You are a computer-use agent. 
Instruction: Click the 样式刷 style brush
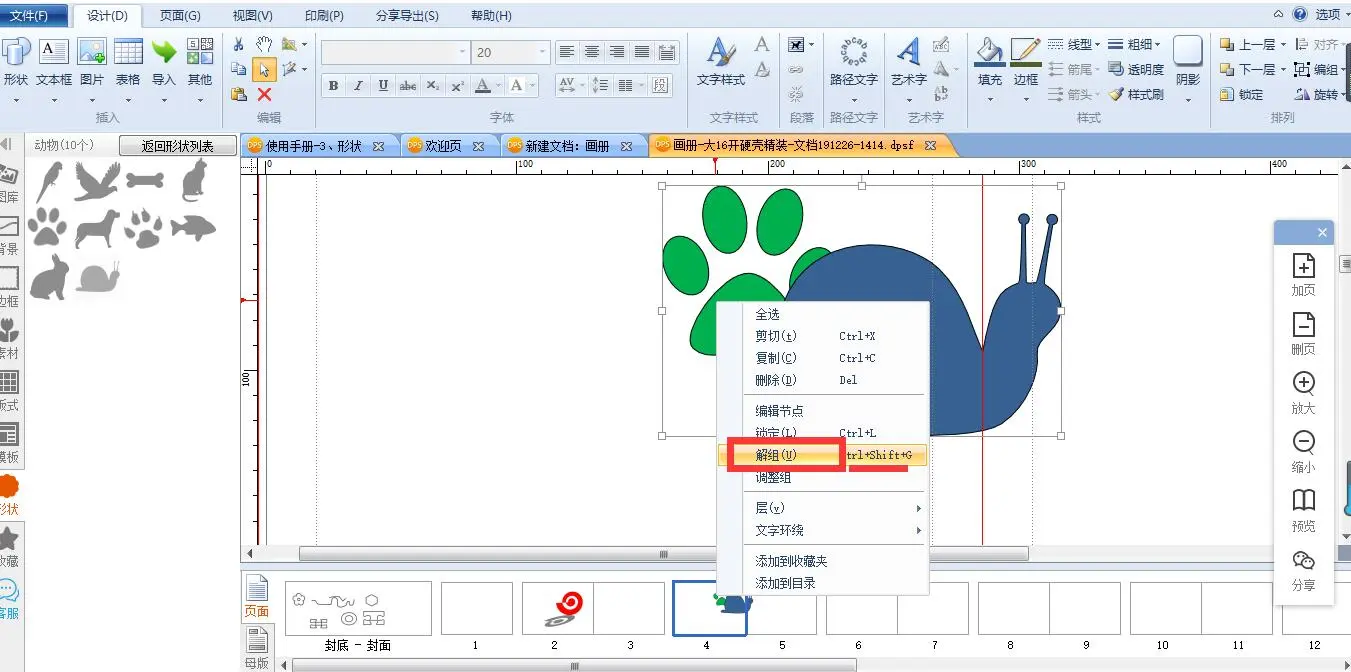click(x=1136, y=95)
